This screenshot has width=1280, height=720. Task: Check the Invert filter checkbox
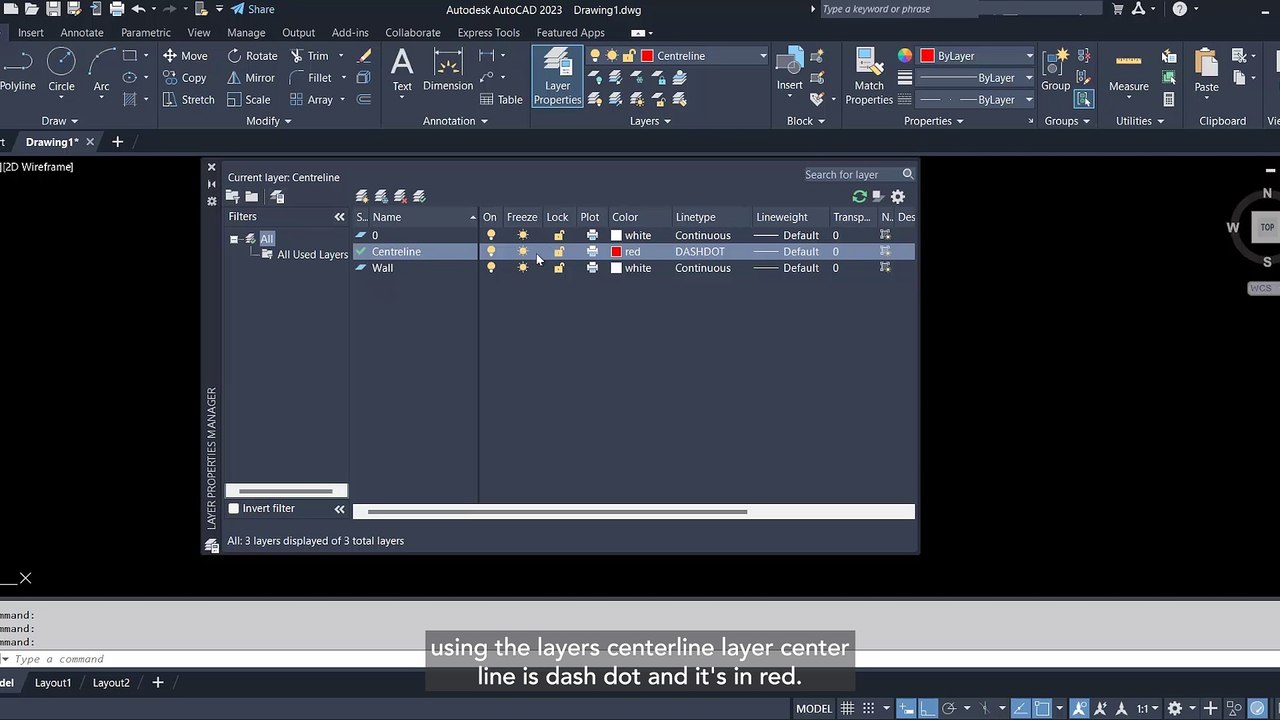pos(234,509)
